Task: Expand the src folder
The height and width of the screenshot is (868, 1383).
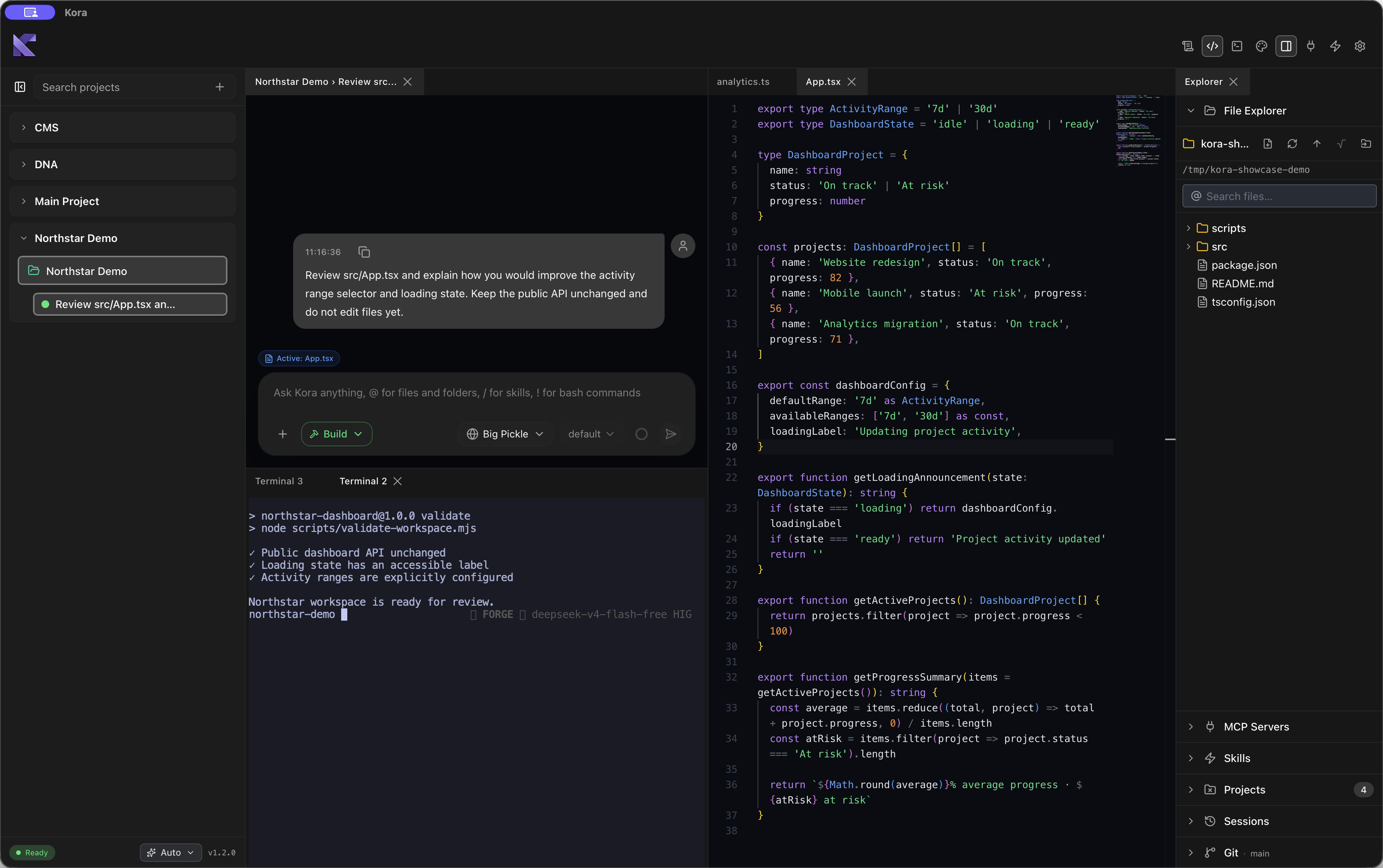Action: (x=1279, y=246)
